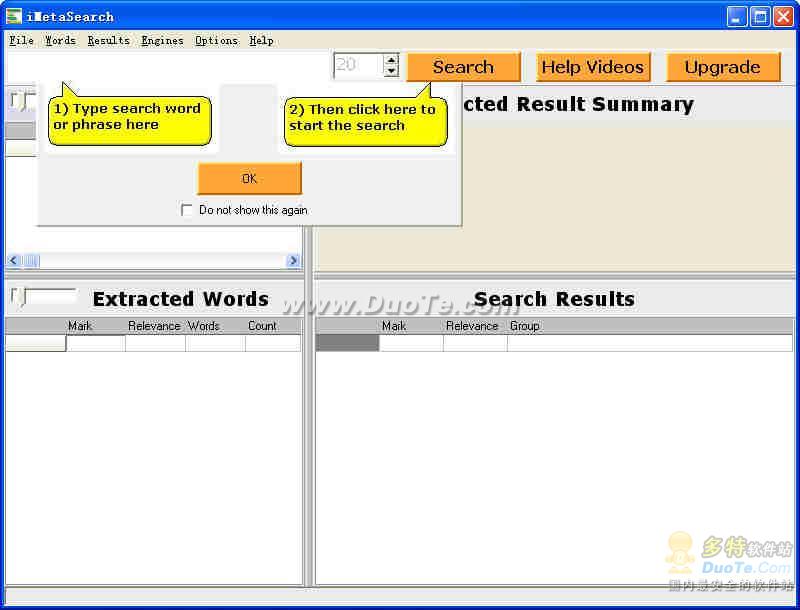This screenshot has width=800, height=610.
Task: Click the Group column header in Search Results
Action: pyautogui.click(x=524, y=326)
